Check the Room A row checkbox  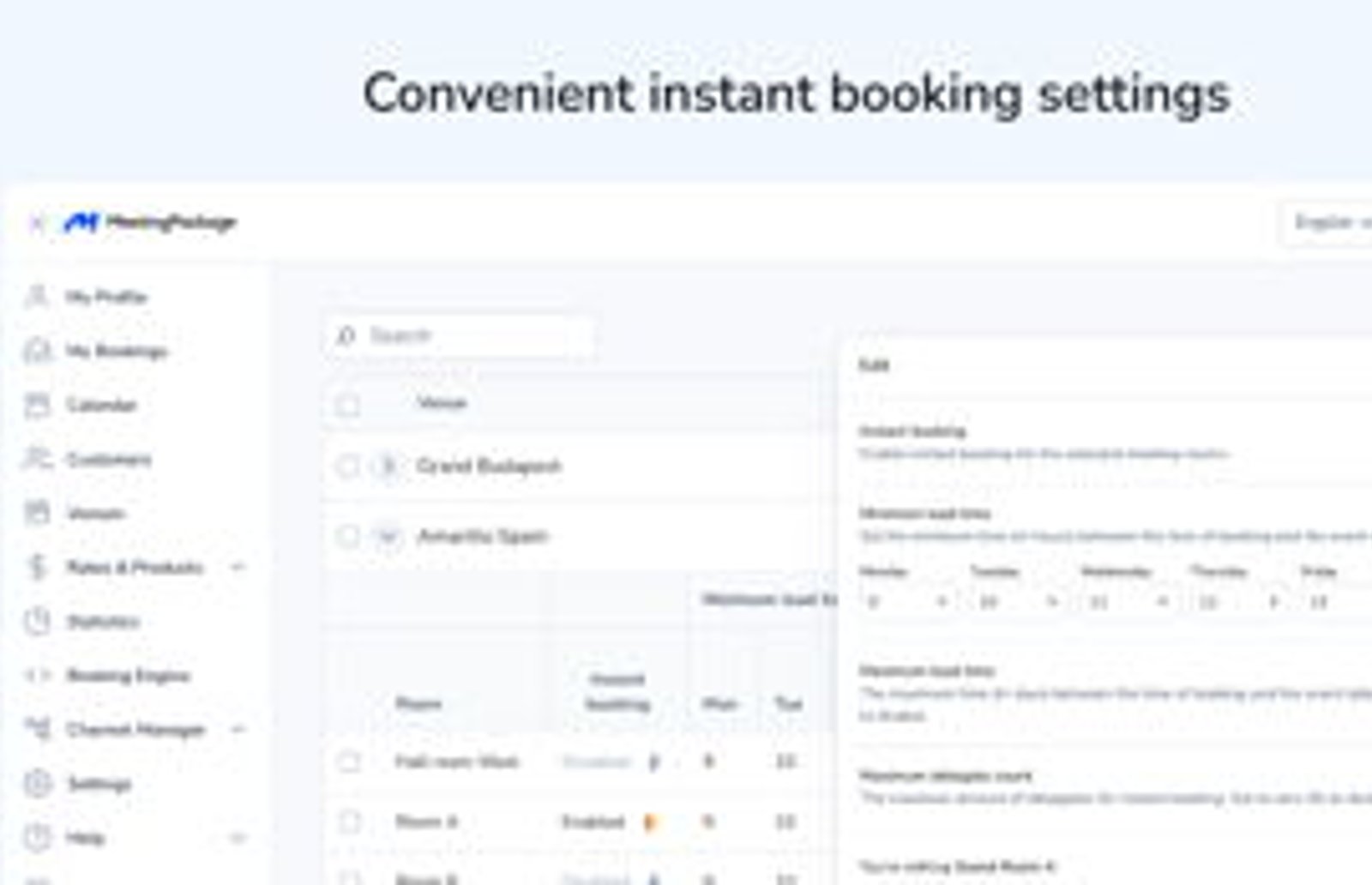click(x=349, y=822)
